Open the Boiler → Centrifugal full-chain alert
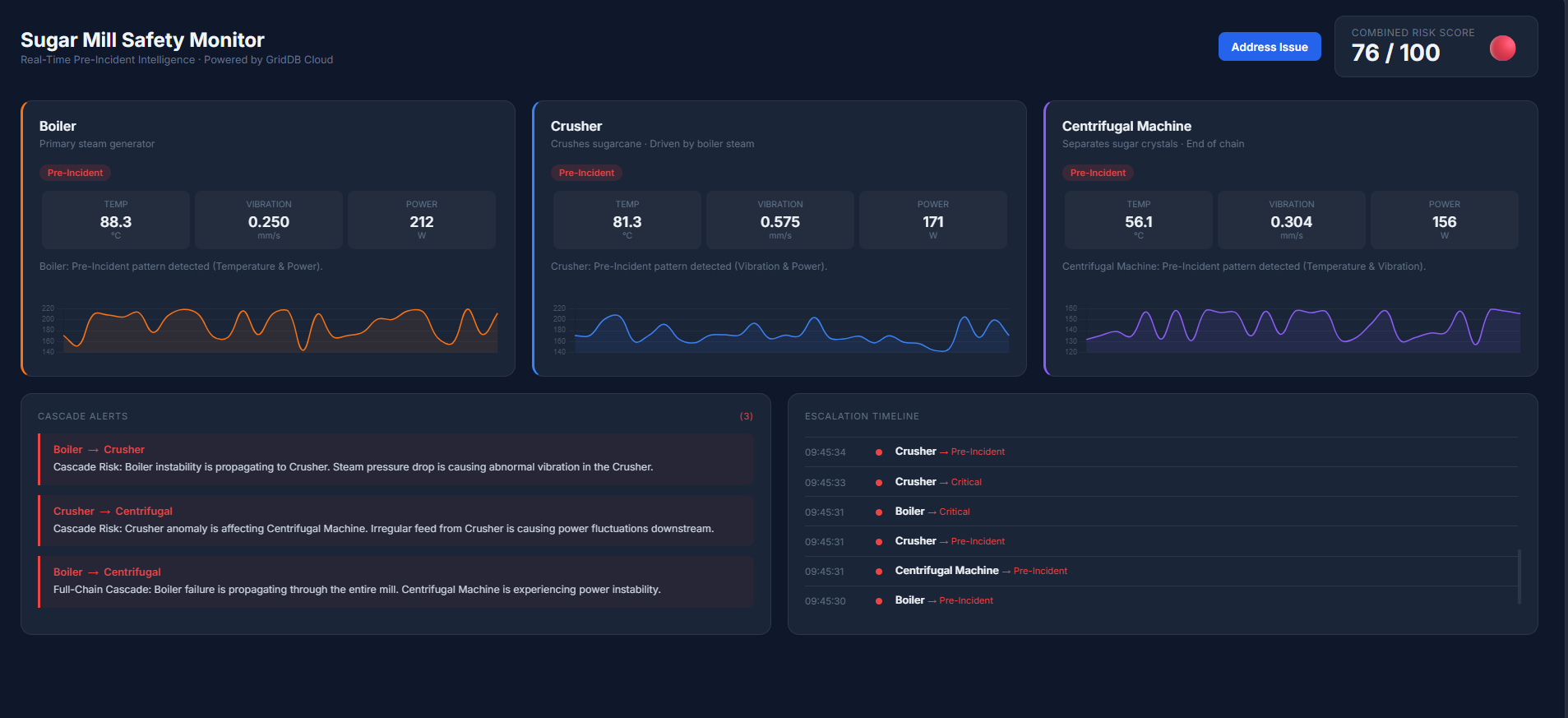 tap(395, 581)
